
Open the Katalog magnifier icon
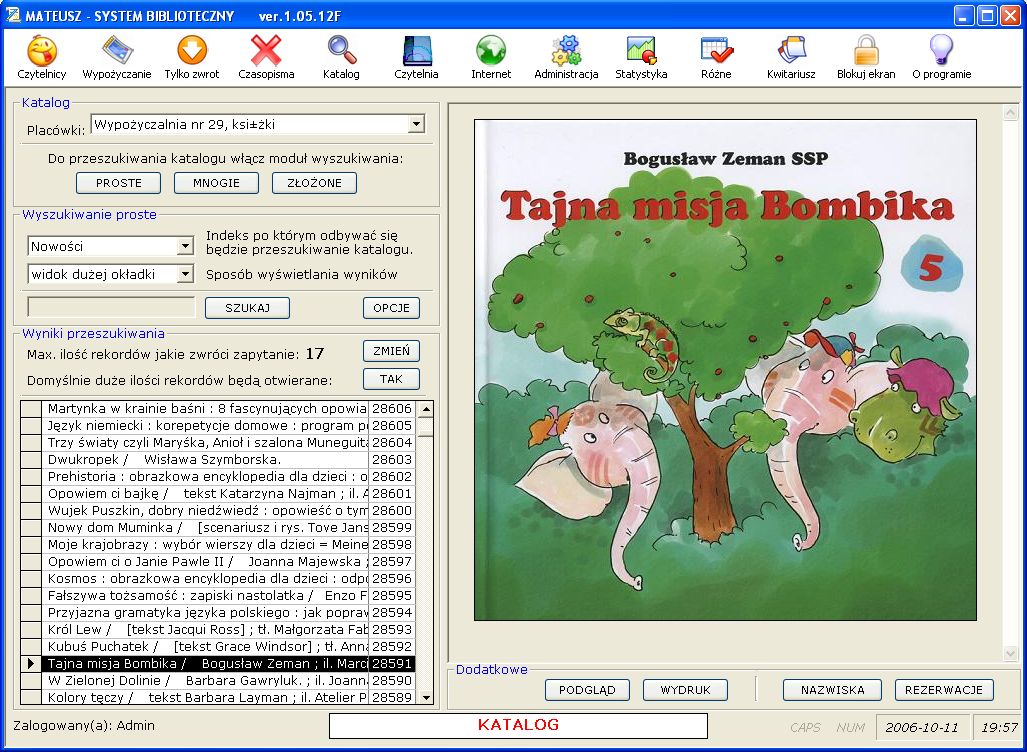pyautogui.click(x=341, y=52)
